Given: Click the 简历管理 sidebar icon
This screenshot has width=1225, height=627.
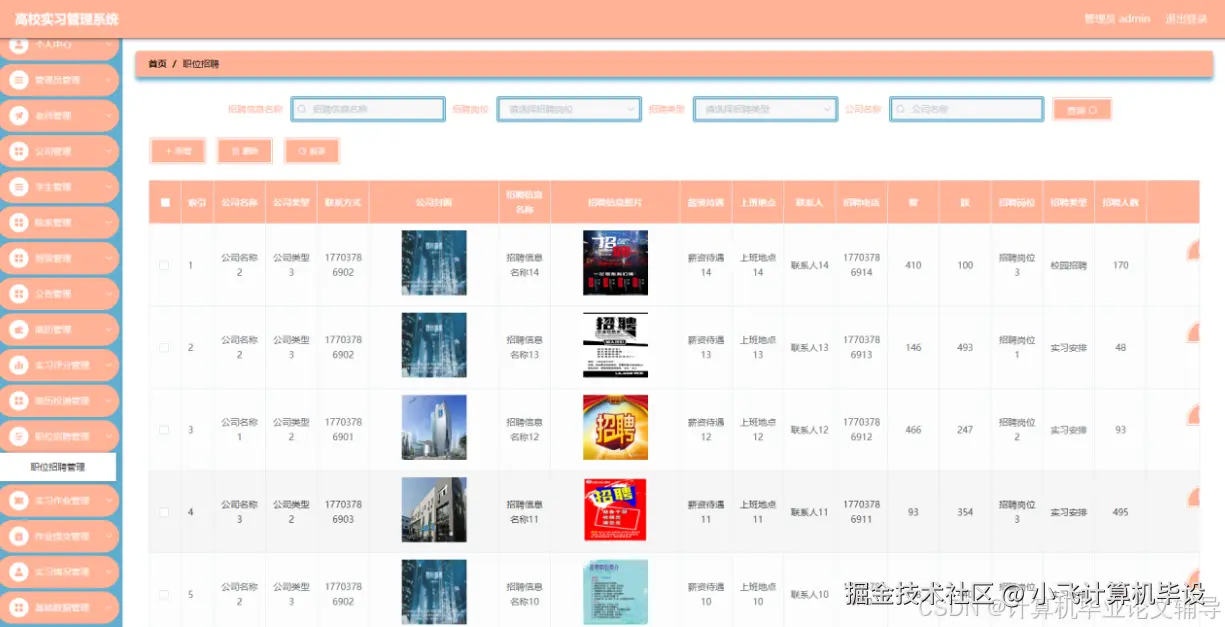Looking at the screenshot, I should click(x=18, y=329).
